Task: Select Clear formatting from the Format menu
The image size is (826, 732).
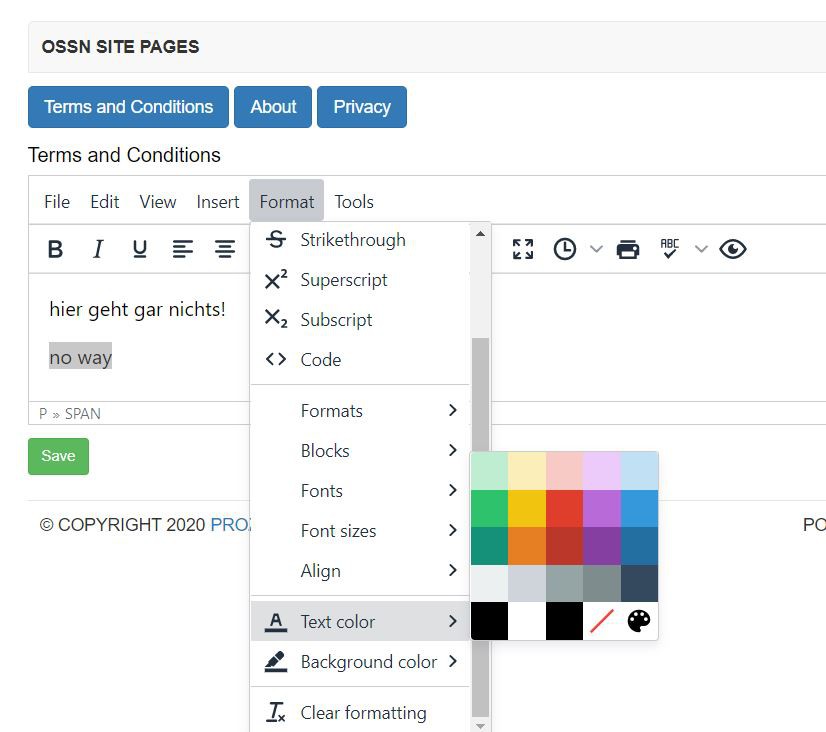Action: 362,713
